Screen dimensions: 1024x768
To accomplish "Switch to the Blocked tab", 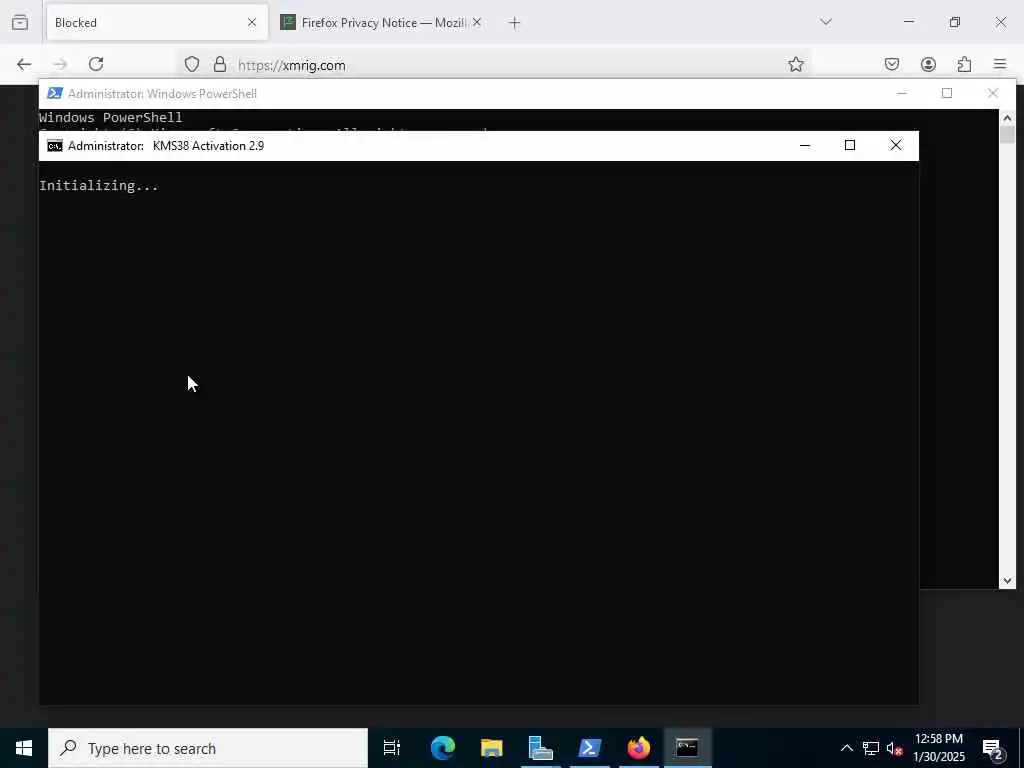I will point(157,23).
